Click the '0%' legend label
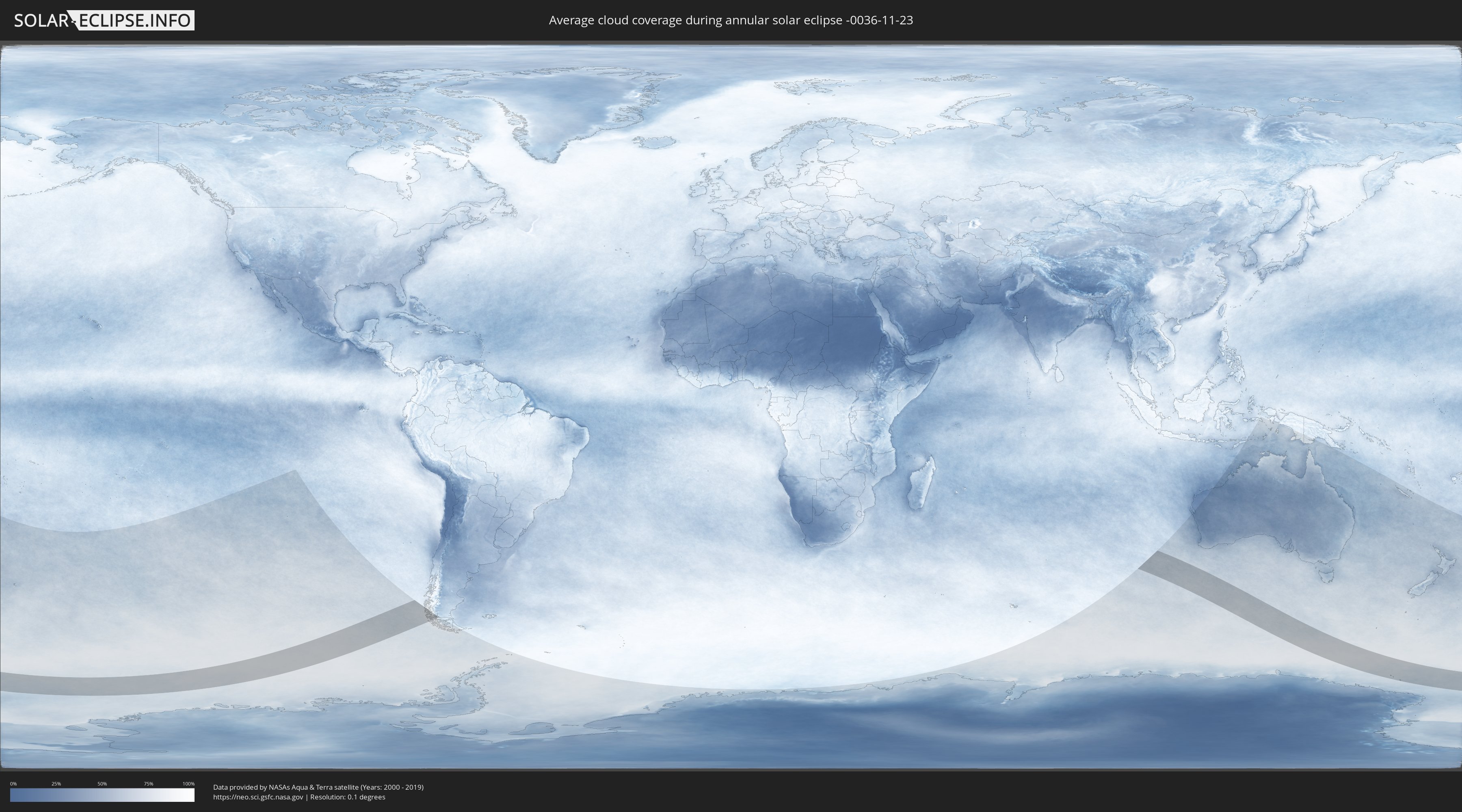The image size is (1462, 812). tap(14, 784)
